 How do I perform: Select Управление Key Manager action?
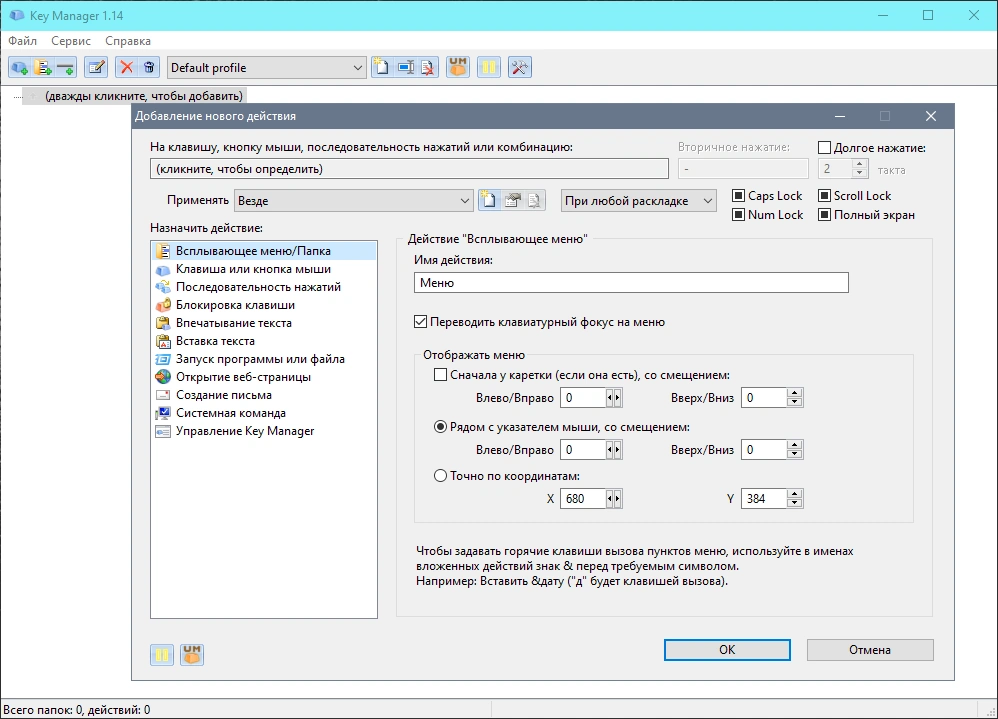(x=264, y=431)
